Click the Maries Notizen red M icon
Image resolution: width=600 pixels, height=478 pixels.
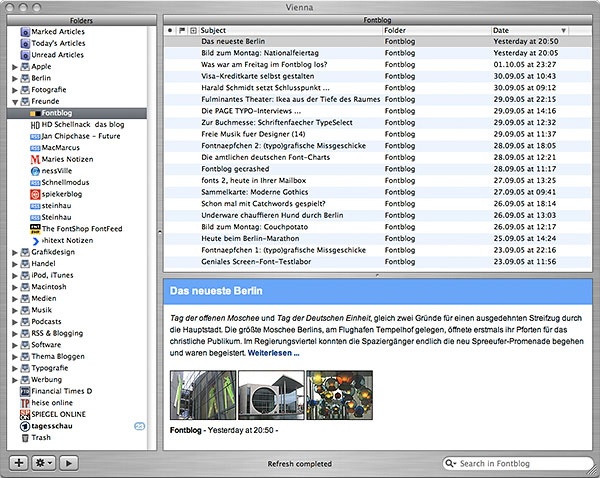(35, 159)
